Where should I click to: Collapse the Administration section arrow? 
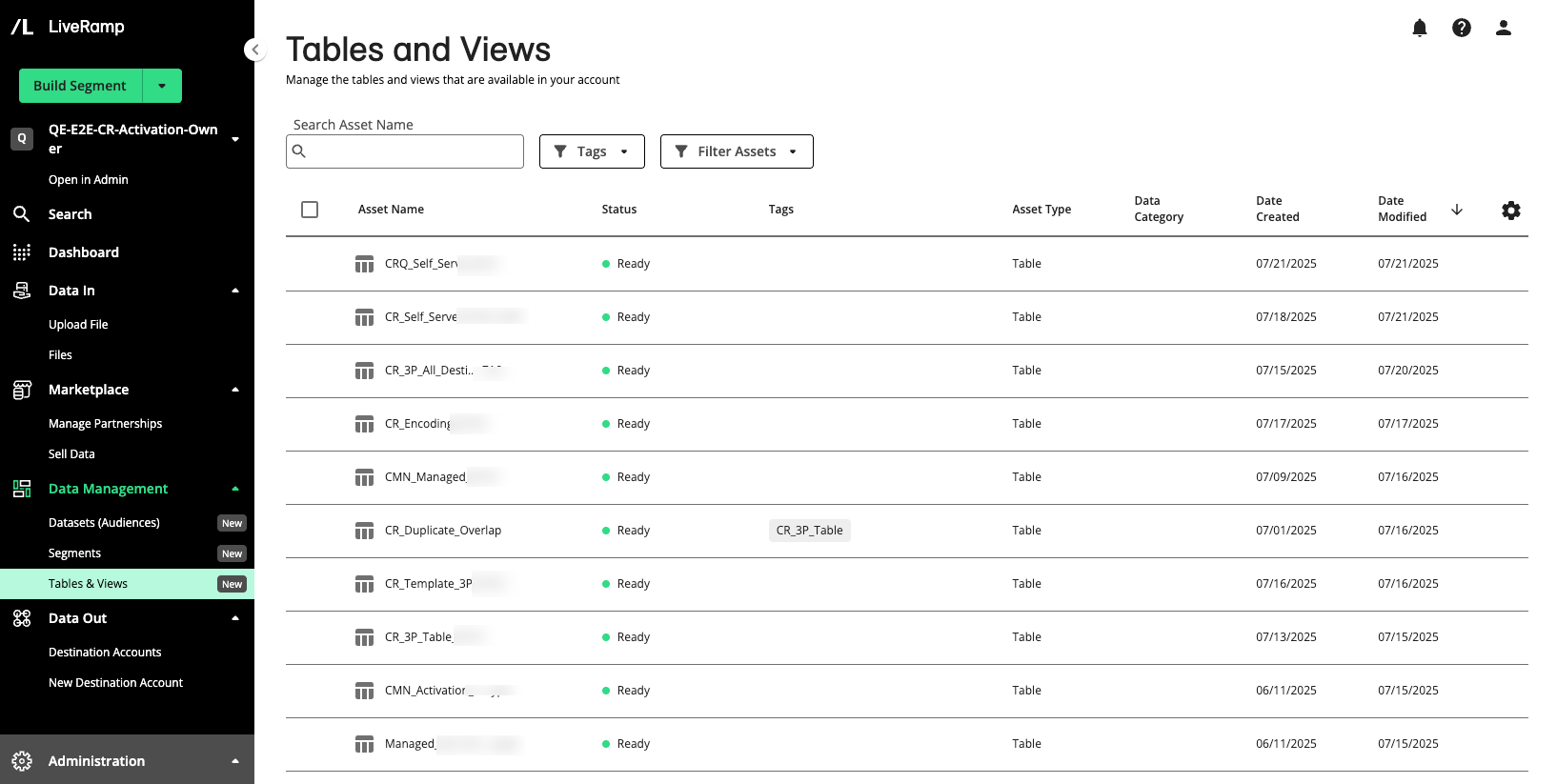point(235,761)
